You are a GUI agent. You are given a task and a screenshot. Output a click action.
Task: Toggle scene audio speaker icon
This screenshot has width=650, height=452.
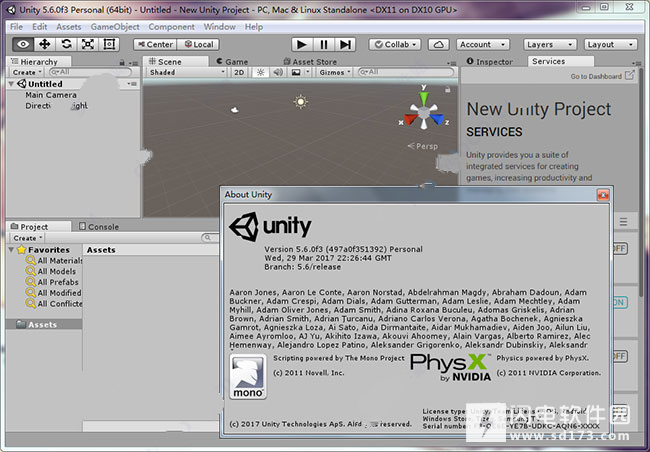click(278, 72)
